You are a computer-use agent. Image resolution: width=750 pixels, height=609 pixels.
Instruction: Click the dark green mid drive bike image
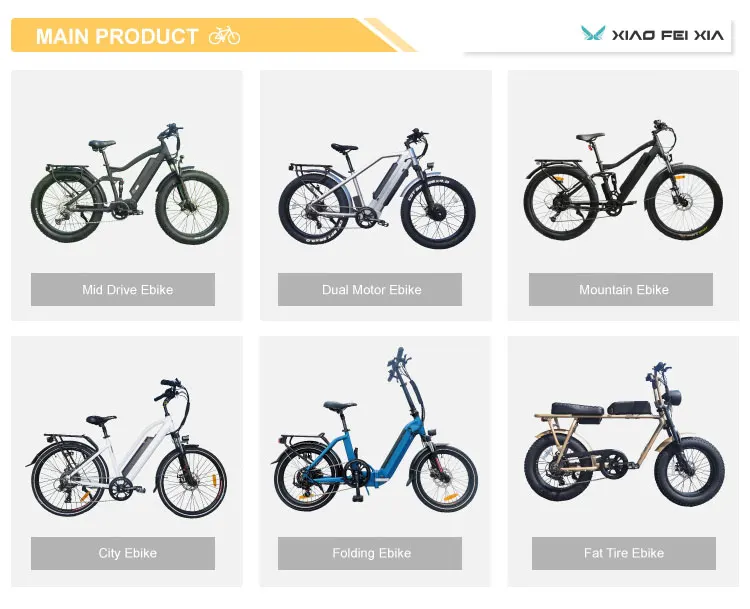[130, 184]
